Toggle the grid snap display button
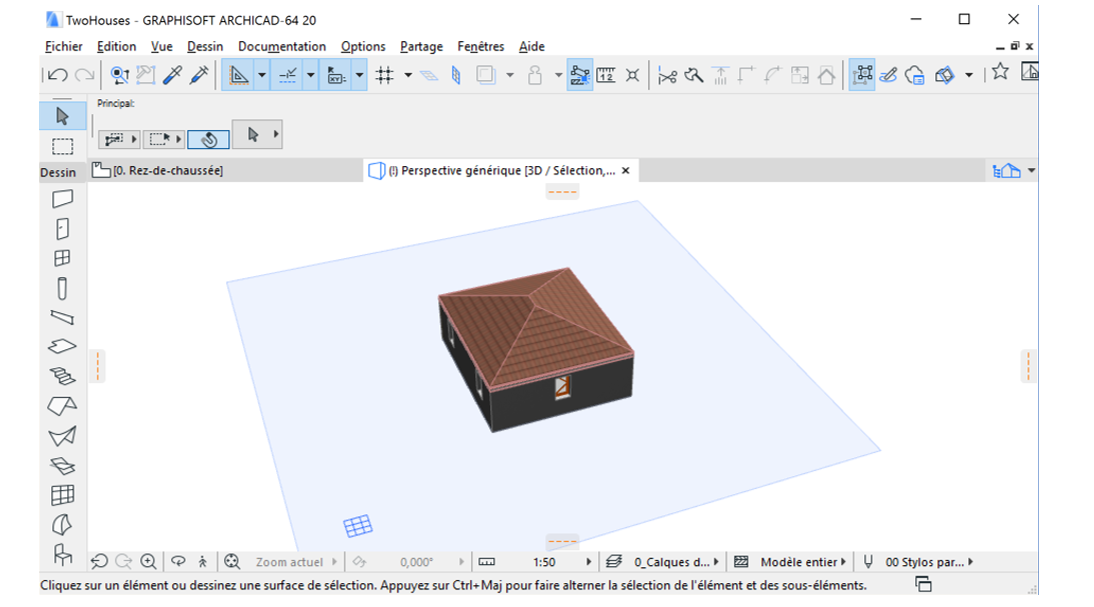This screenshot has width=1094, height=607. (x=385, y=75)
